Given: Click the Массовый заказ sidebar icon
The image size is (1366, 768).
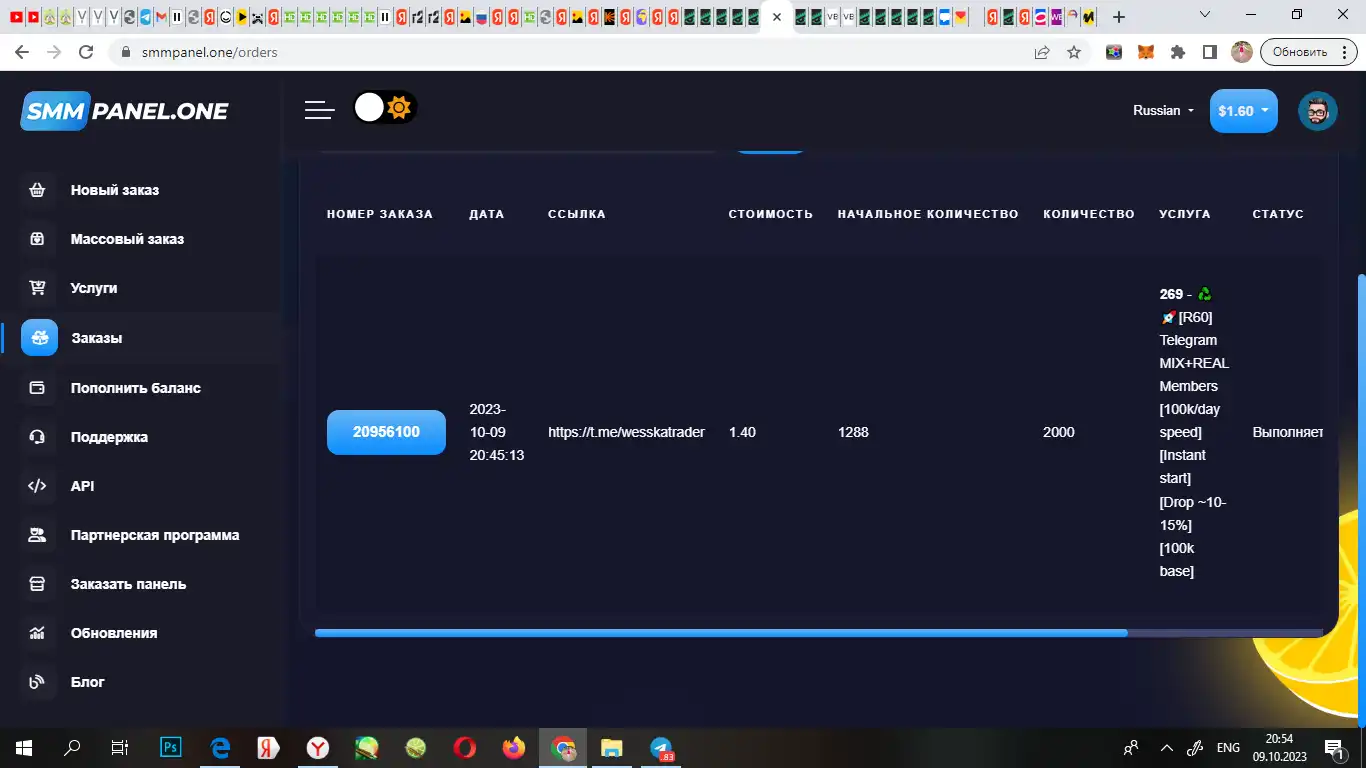Looking at the screenshot, I should 37,239.
